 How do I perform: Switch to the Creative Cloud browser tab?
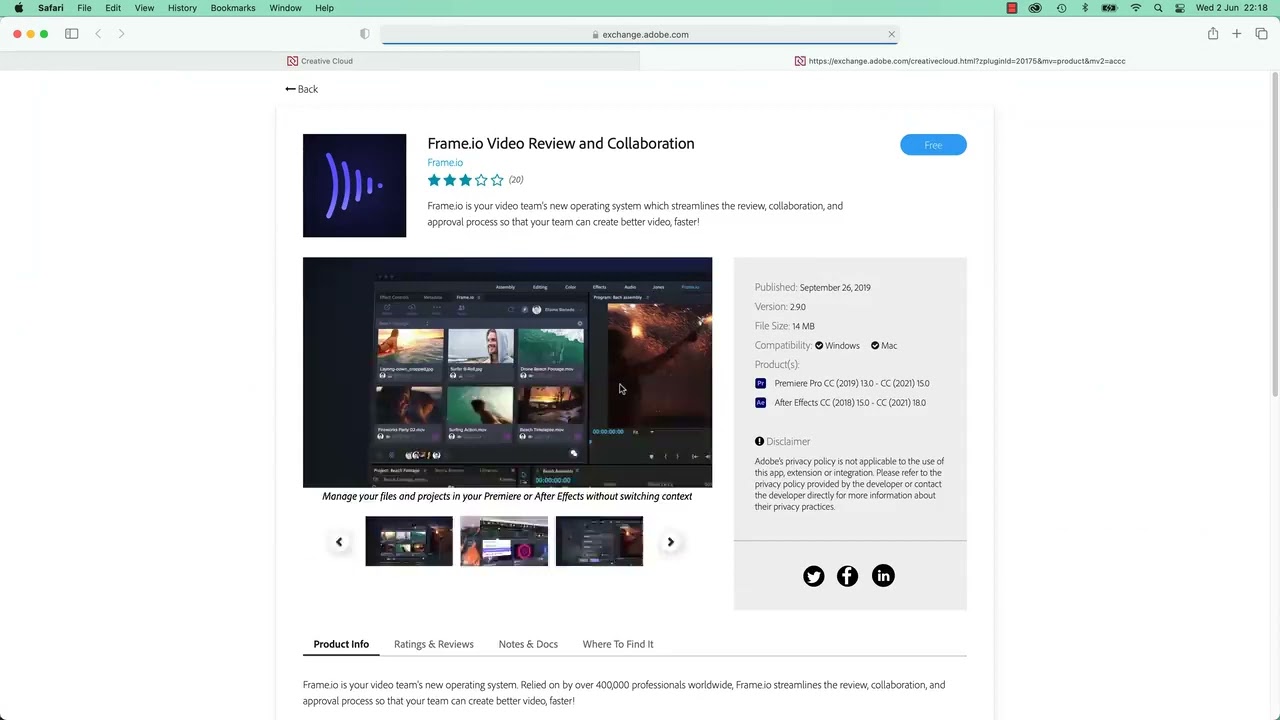tap(320, 61)
